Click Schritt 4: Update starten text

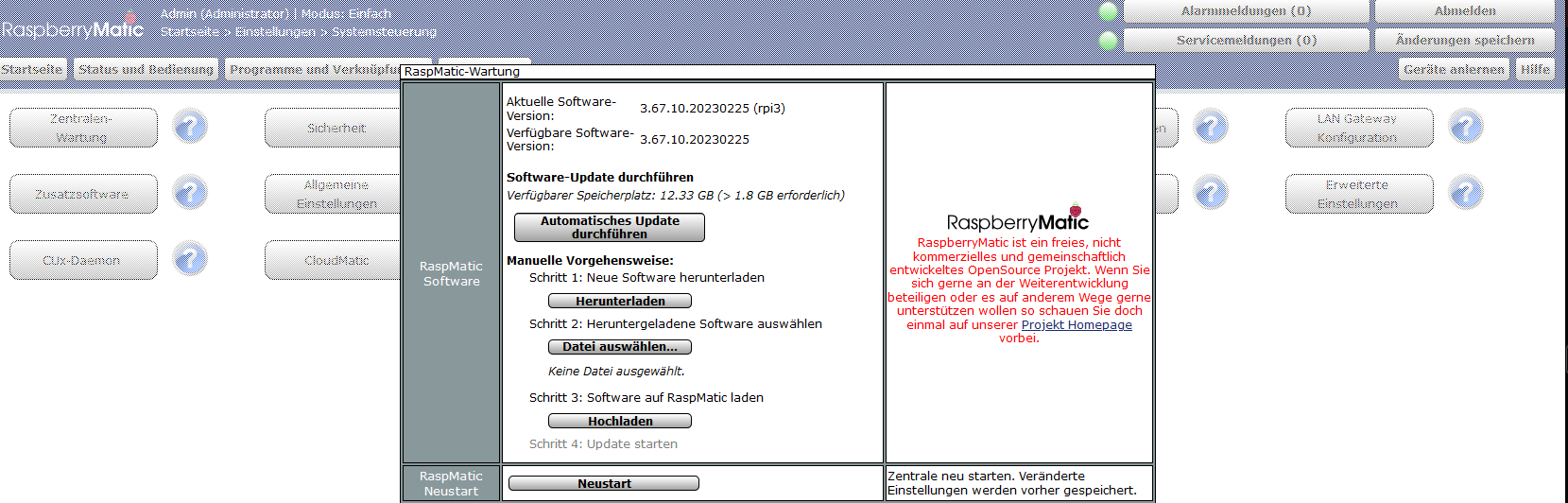pyautogui.click(x=603, y=443)
